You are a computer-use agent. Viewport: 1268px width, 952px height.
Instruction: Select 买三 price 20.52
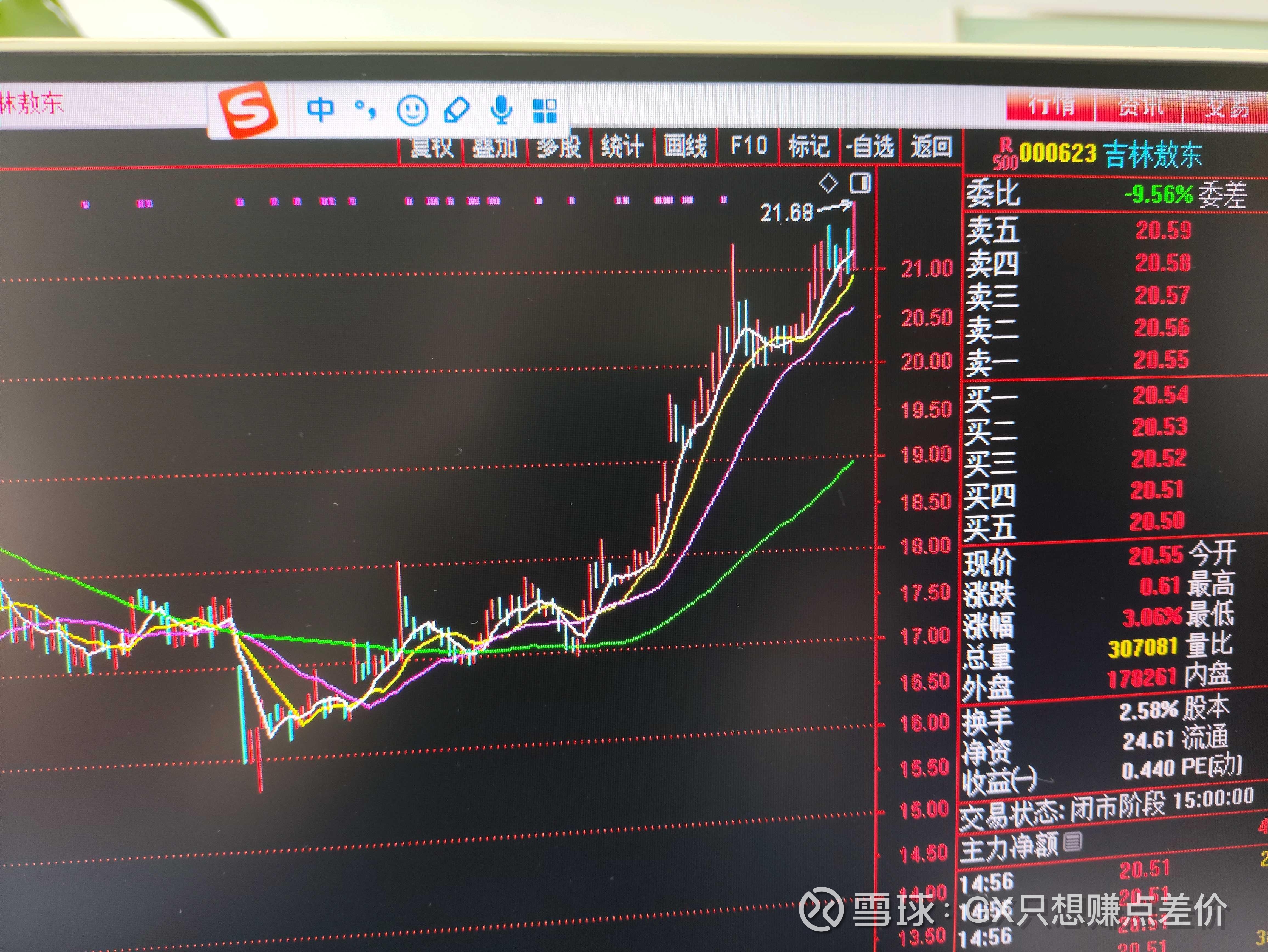(1159, 458)
